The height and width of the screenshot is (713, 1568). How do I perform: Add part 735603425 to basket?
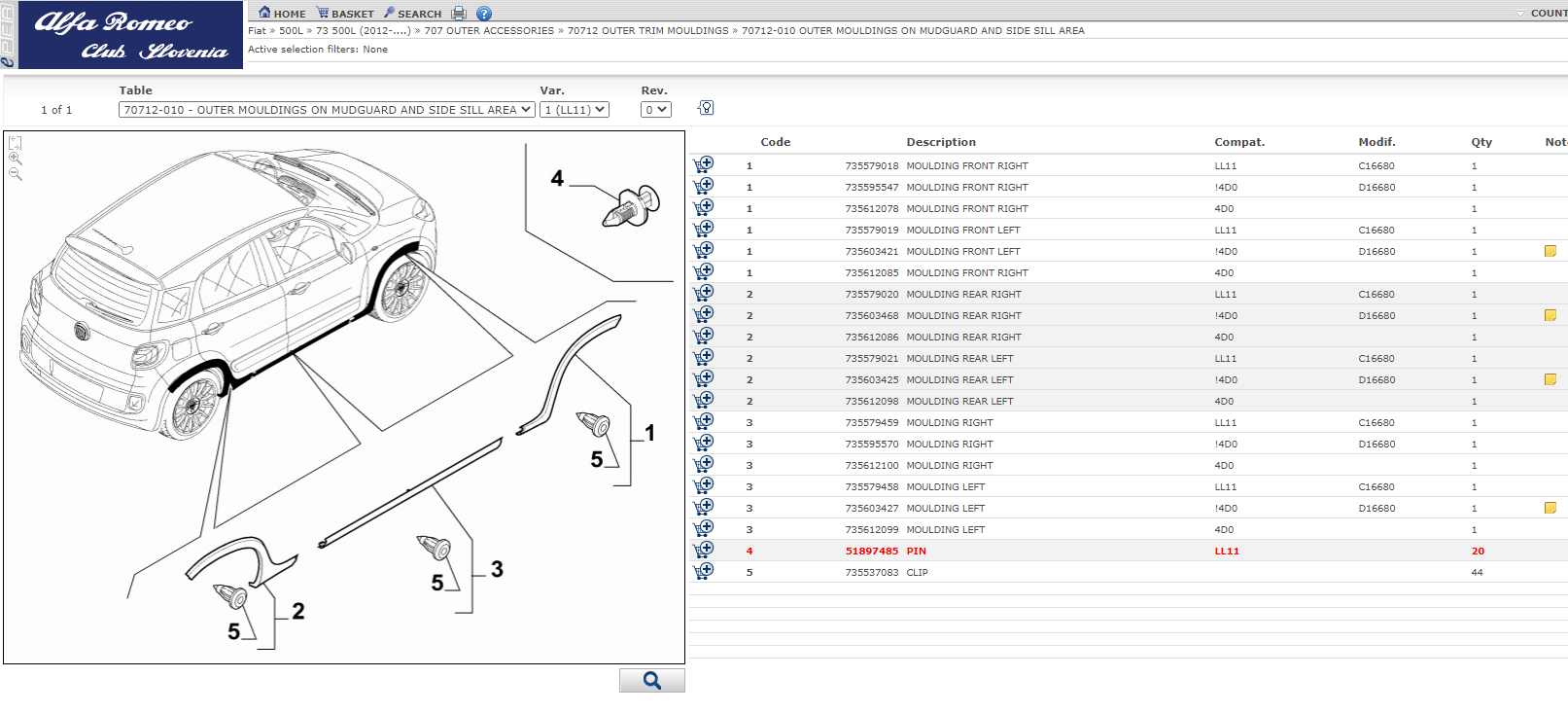click(703, 378)
